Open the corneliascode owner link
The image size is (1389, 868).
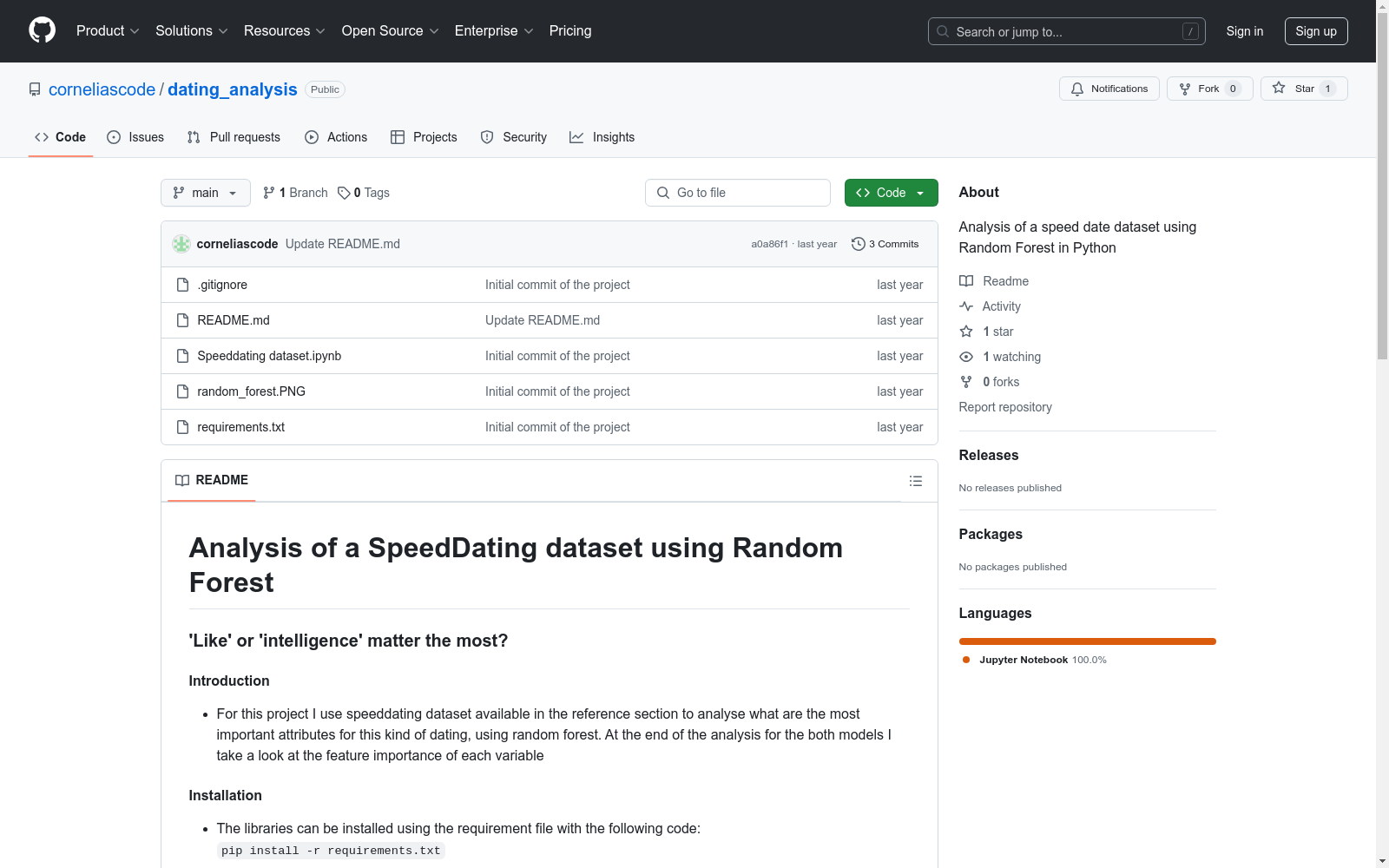coord(102,89)
